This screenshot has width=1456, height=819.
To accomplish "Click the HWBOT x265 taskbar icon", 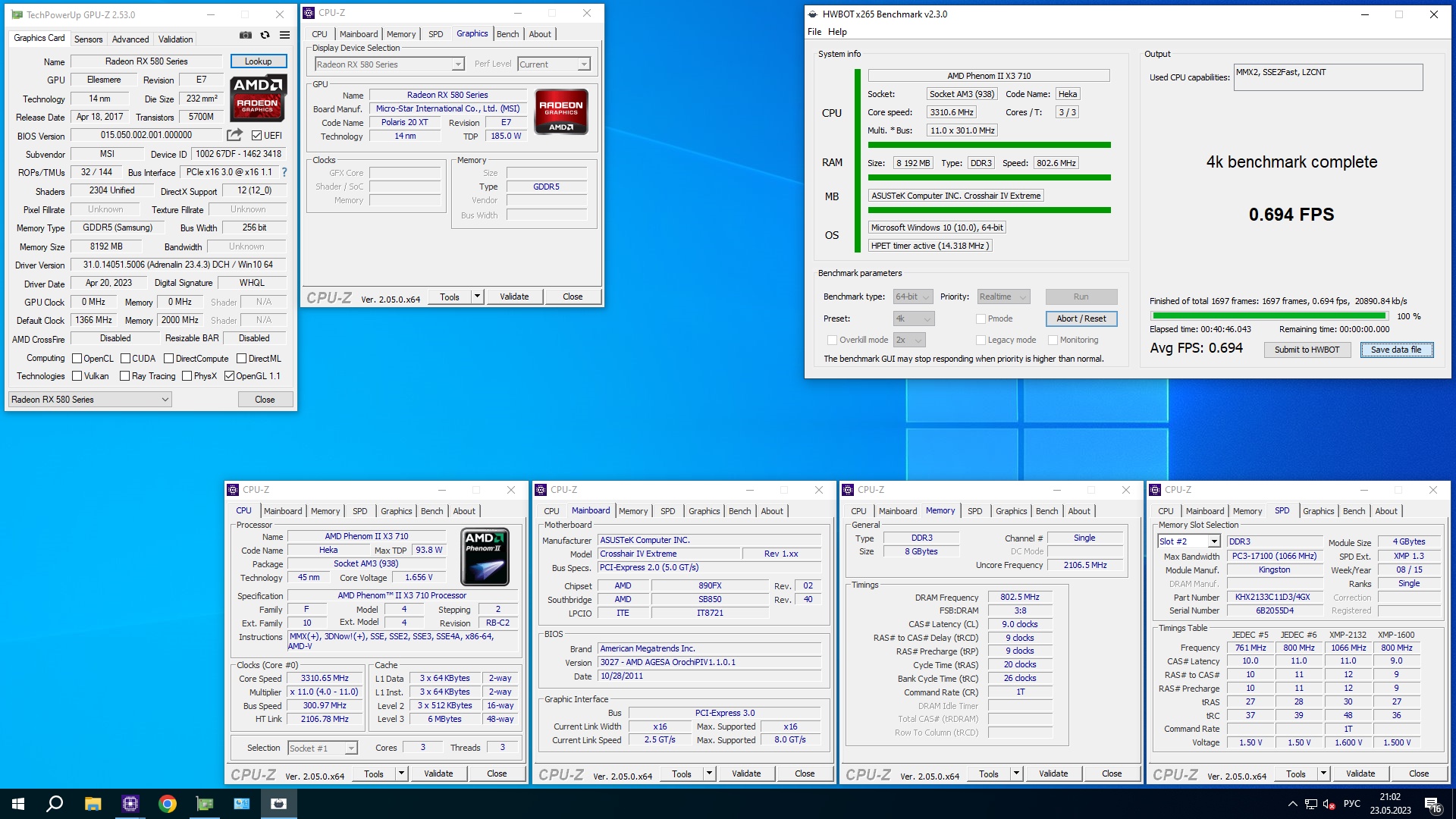I will pos(278,804).
